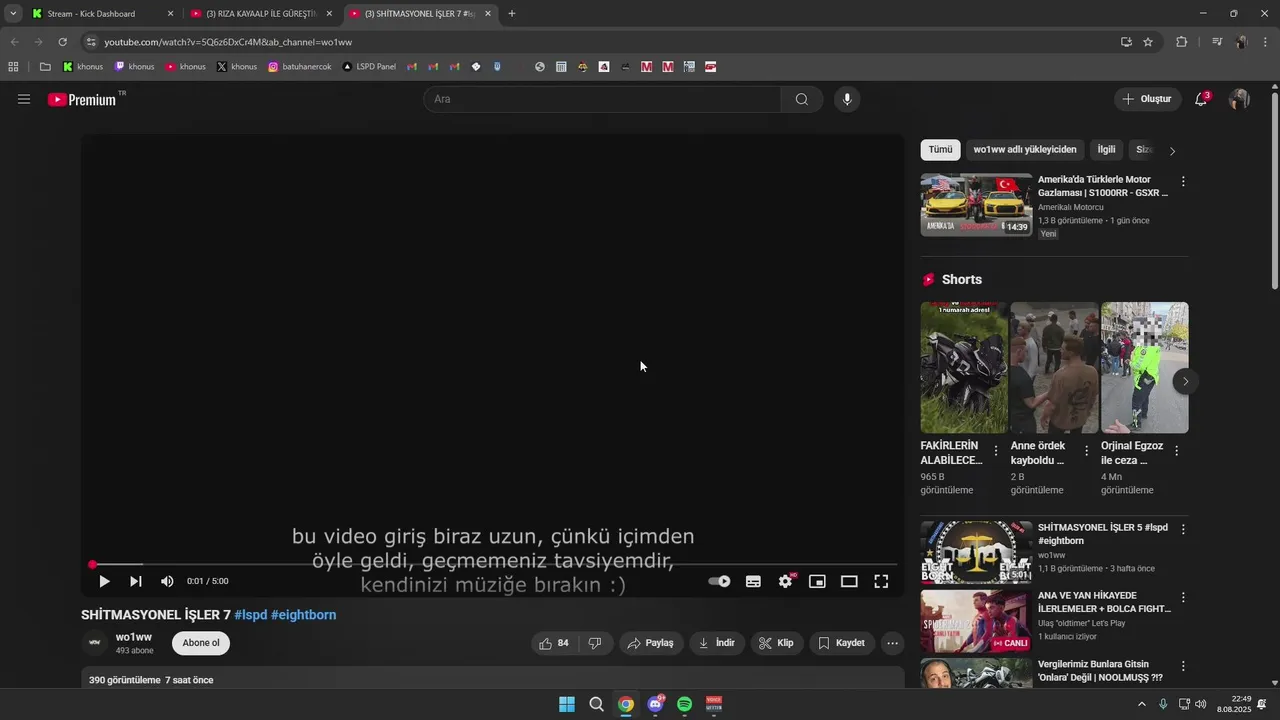Open the YouTube guide hamburger menu
Viewport: 1280px width, 720px height.
pos(24,99)
